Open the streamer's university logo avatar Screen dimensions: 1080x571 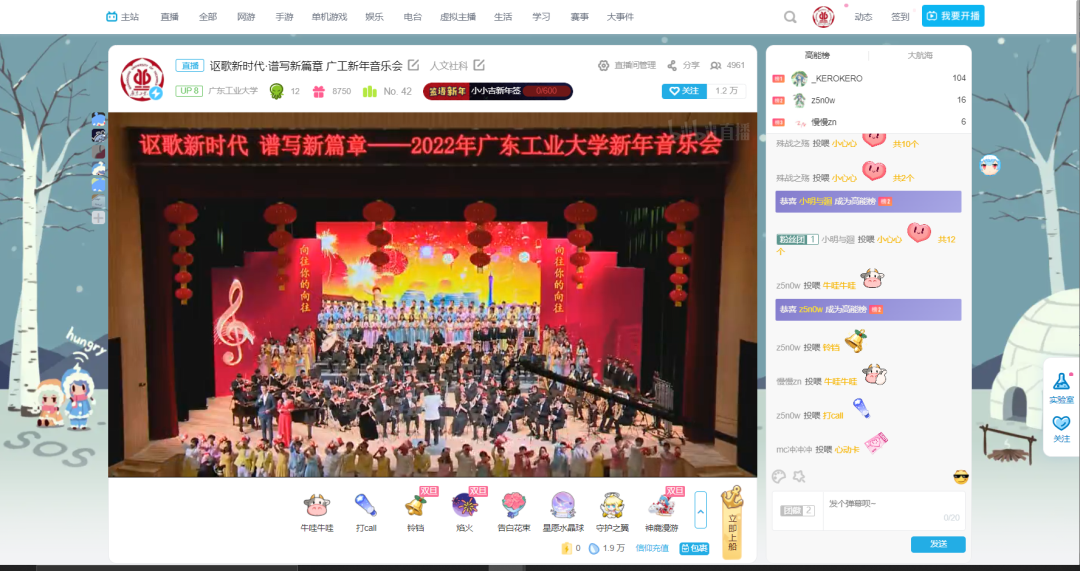[142, 79]
